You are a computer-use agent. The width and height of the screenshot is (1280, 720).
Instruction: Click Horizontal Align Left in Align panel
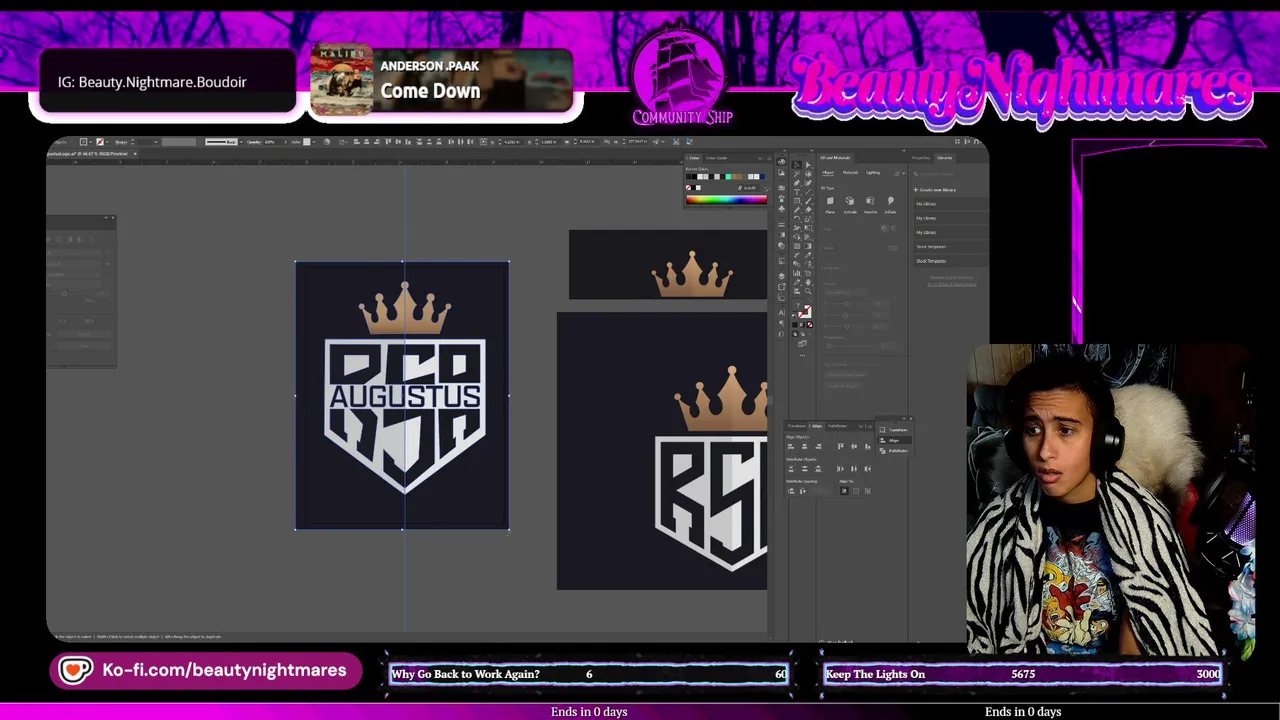[x=791, y=447]
